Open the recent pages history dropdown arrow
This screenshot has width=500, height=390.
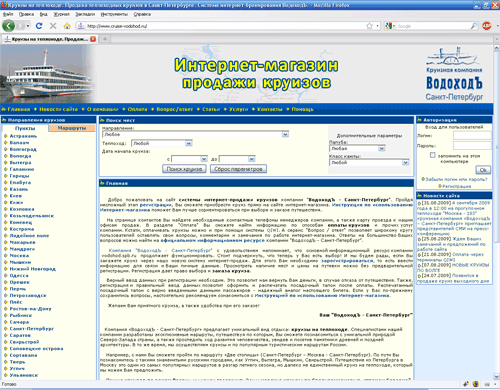(28, 26)
